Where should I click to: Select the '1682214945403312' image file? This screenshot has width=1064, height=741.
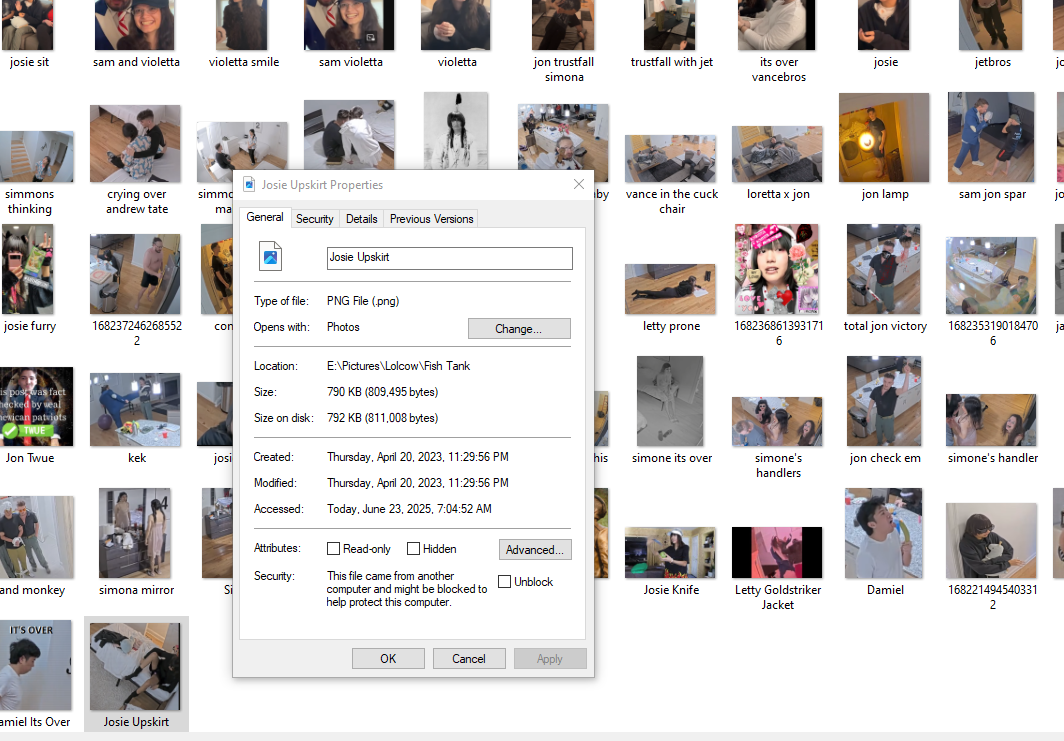click(991, 540)
